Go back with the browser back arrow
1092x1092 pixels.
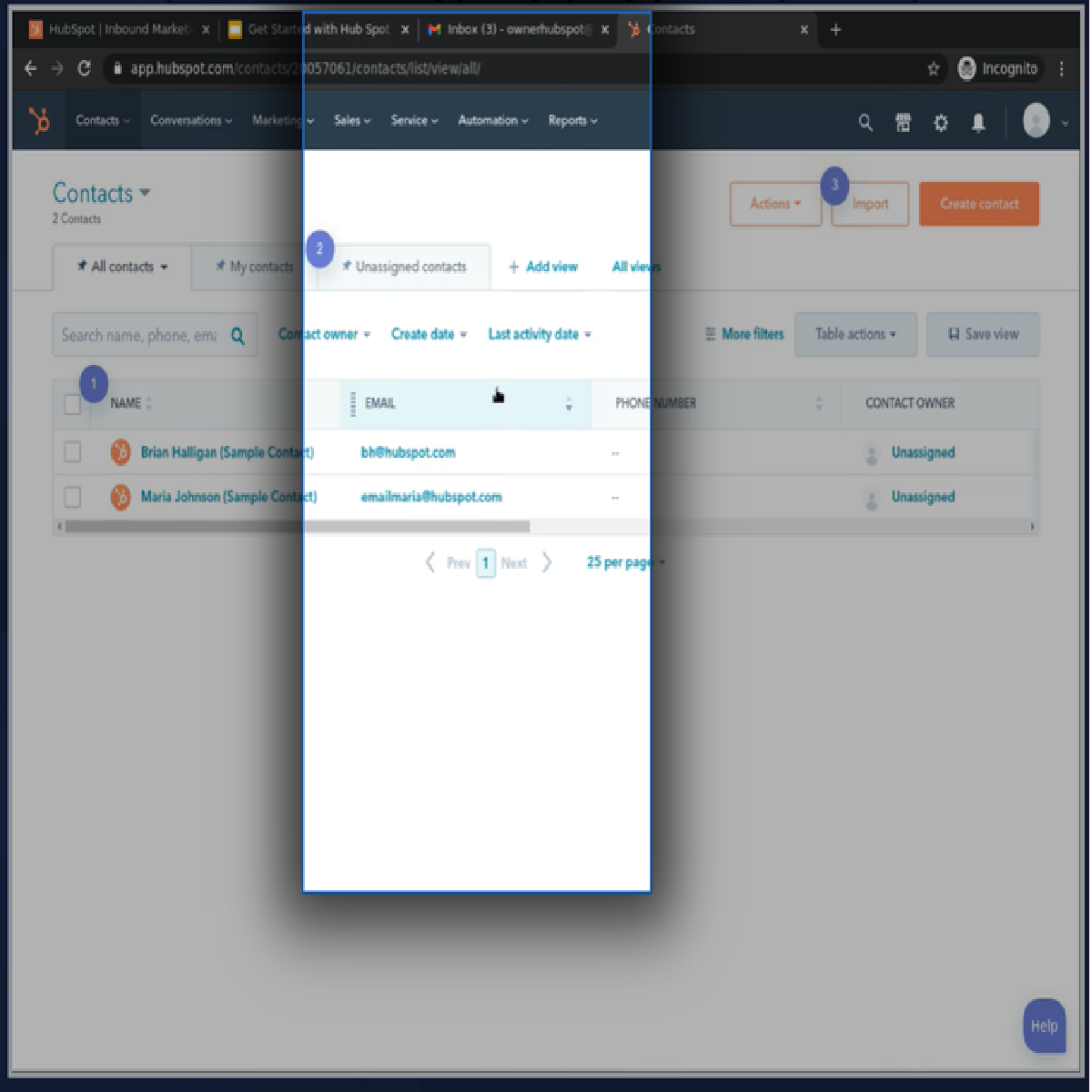[30, 68]
